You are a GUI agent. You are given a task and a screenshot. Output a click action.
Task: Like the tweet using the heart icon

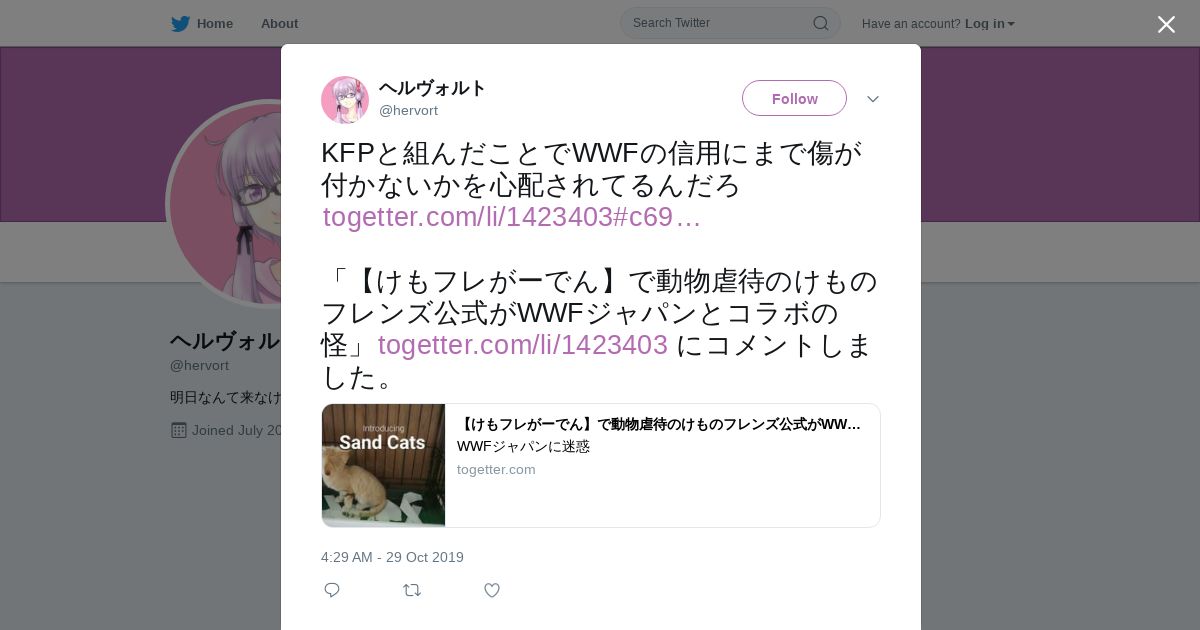click(x=492, y=590)
